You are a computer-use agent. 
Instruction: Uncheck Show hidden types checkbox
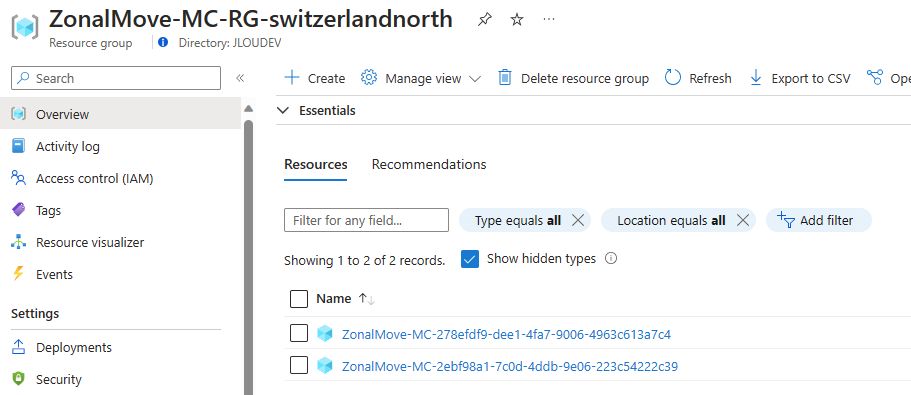[469, 259]
